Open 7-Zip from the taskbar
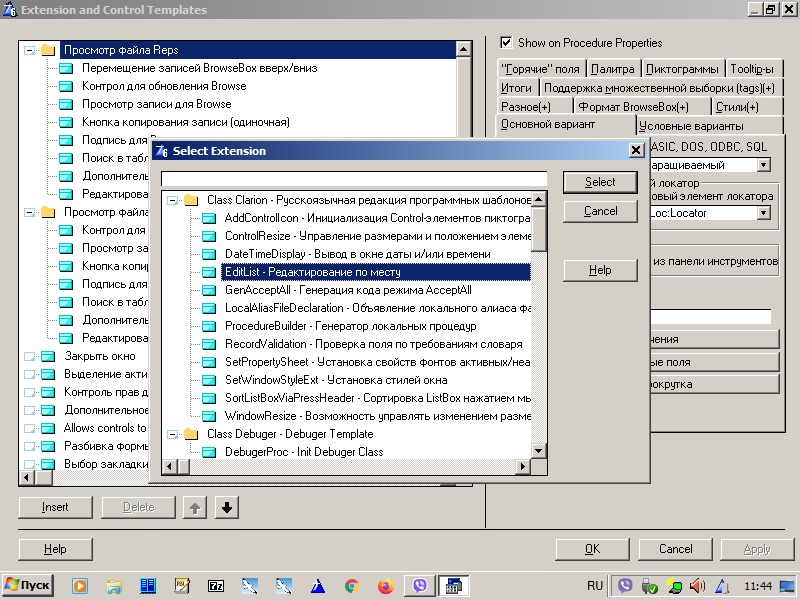The image size is (800, 600). [x=215, y=585]
